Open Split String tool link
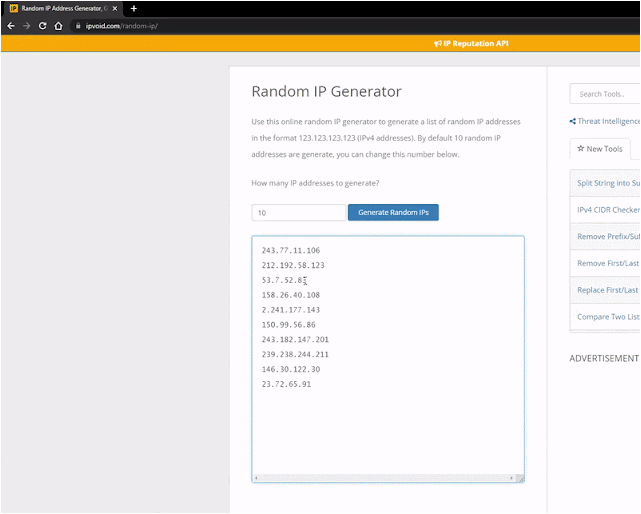641x514 pixels. (608, 183)
